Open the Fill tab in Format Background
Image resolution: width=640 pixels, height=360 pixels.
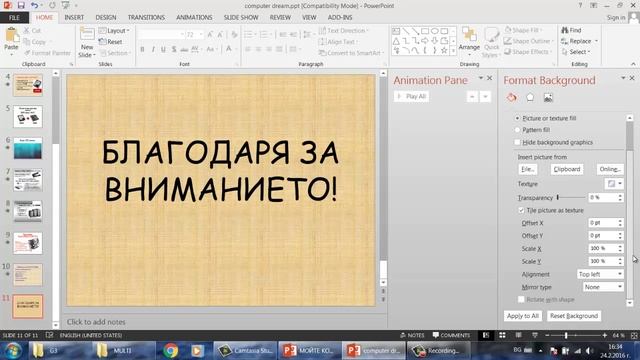(x=511, y=98)
